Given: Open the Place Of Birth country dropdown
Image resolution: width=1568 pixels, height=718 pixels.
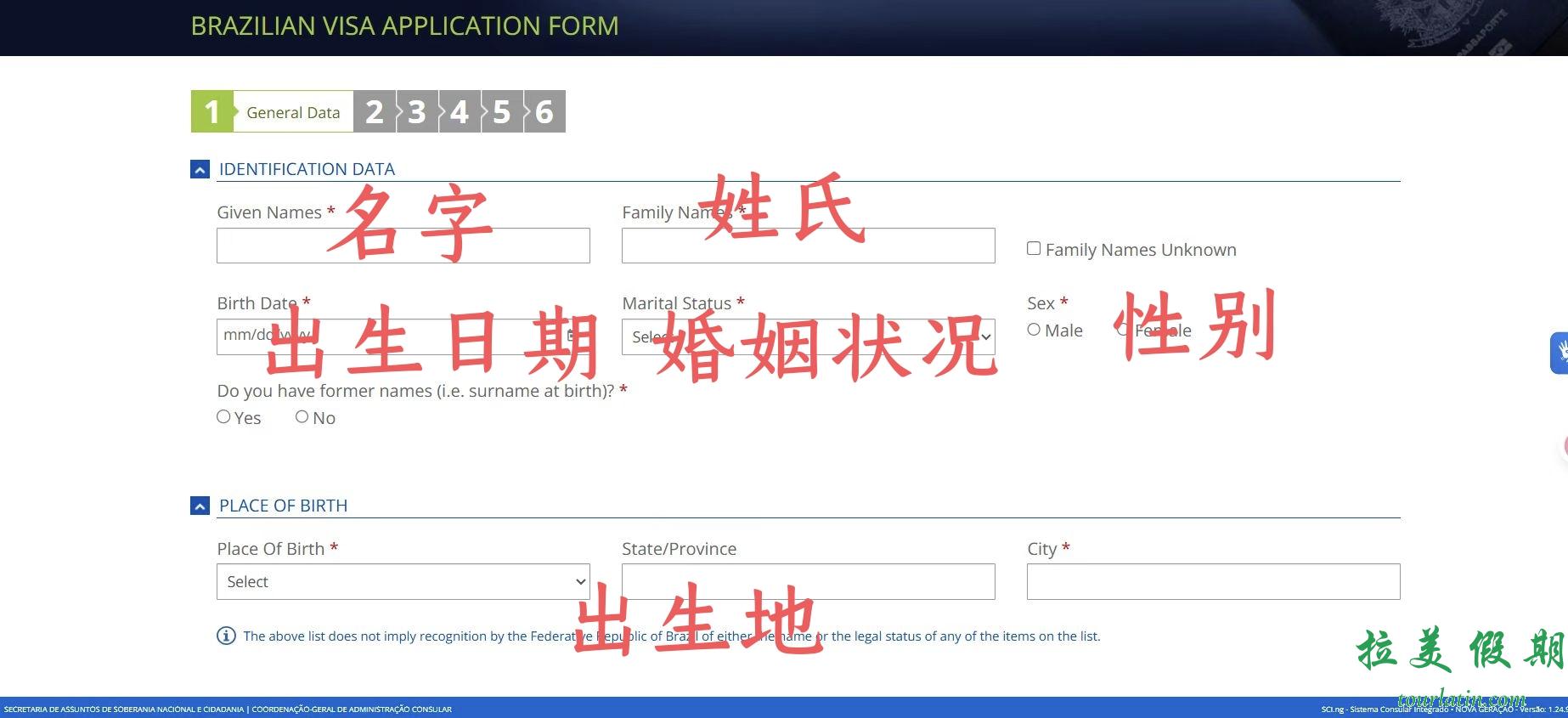Looking at the screenshot, I should point(403,582).
